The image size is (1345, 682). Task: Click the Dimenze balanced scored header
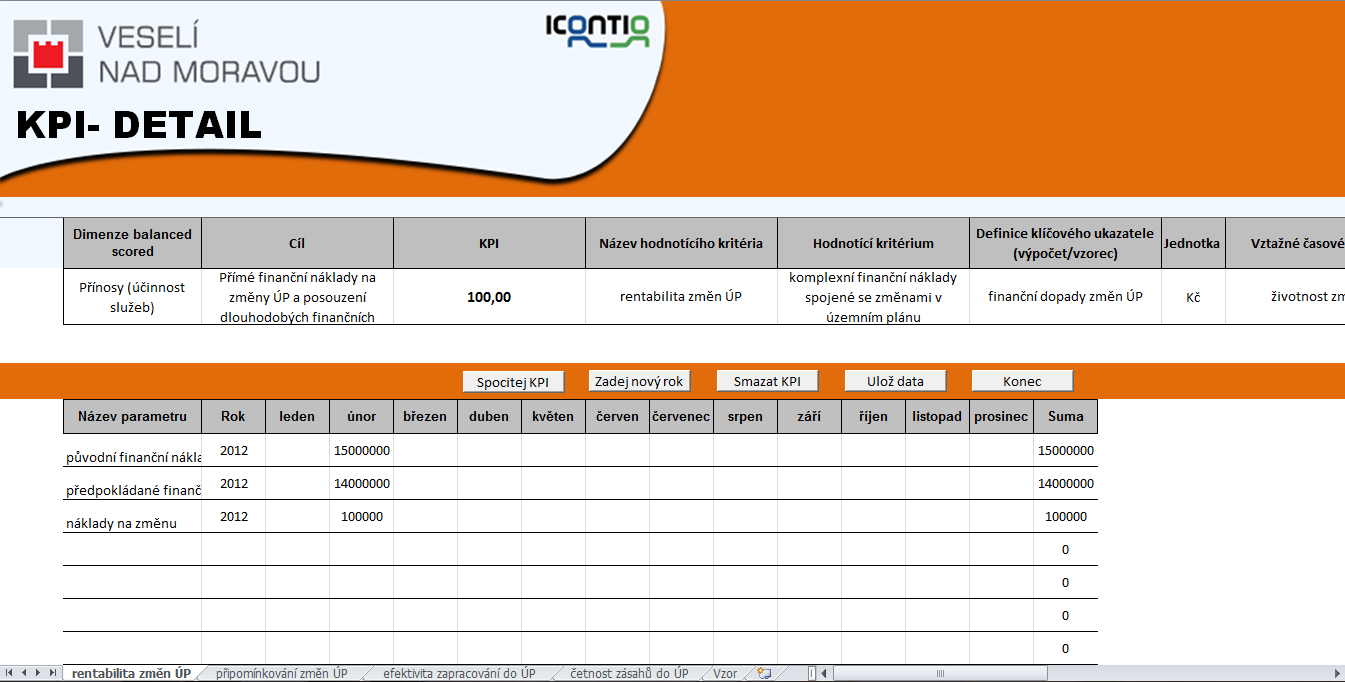[x=133, y=243]
